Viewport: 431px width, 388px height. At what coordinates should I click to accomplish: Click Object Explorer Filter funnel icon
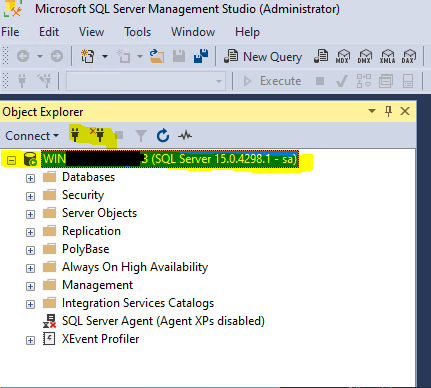[141, 136]
